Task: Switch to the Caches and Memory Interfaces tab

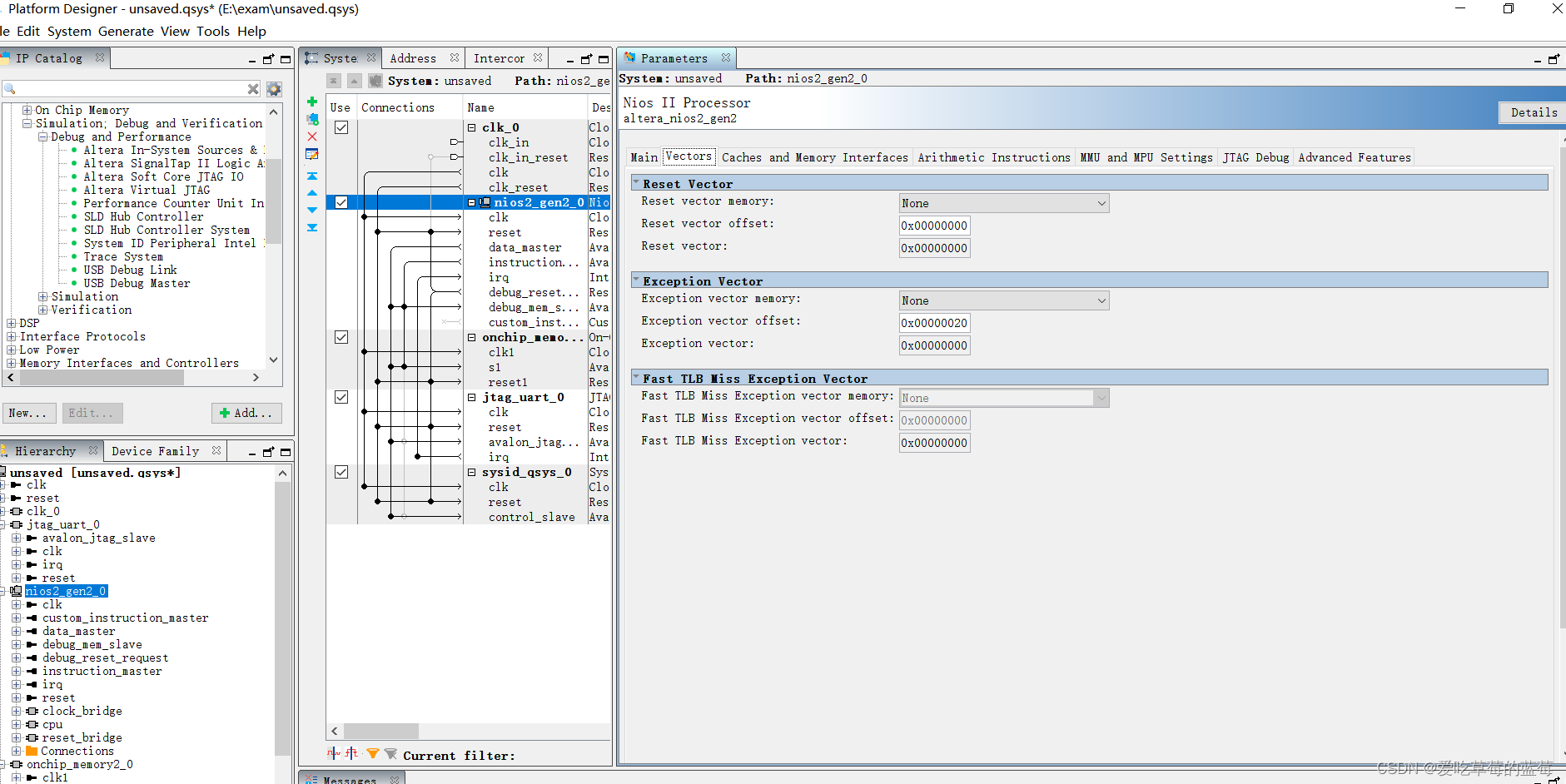Action: 814,157
